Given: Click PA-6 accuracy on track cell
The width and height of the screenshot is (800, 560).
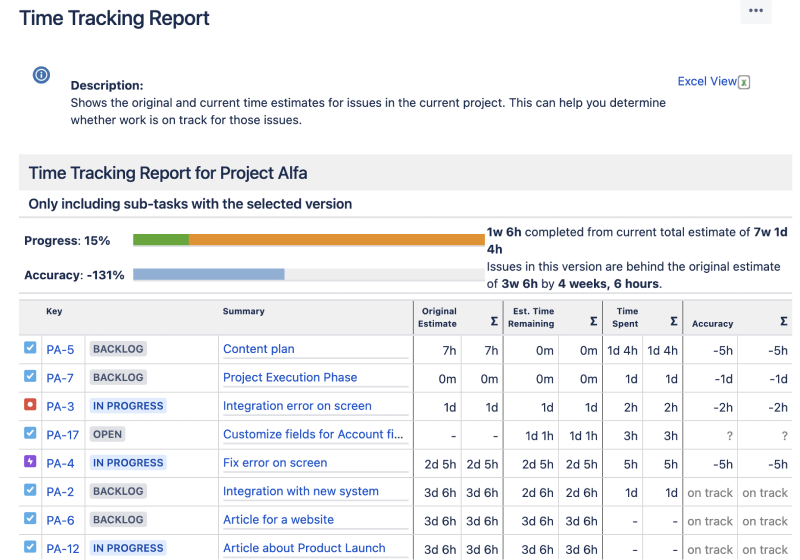Looking at the screenshot, I should 710,521.
